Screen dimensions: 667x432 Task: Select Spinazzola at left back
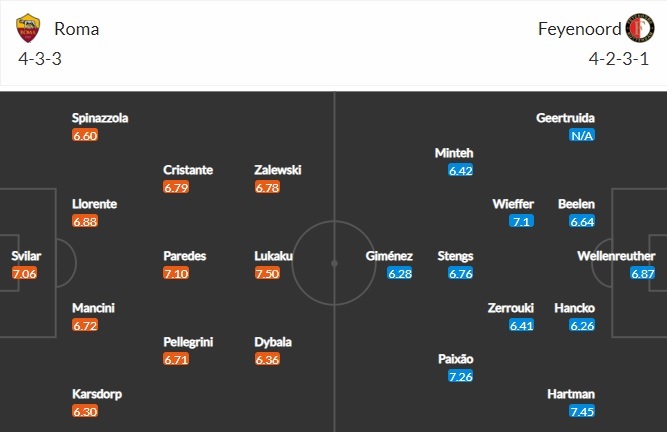coord(100,118)
